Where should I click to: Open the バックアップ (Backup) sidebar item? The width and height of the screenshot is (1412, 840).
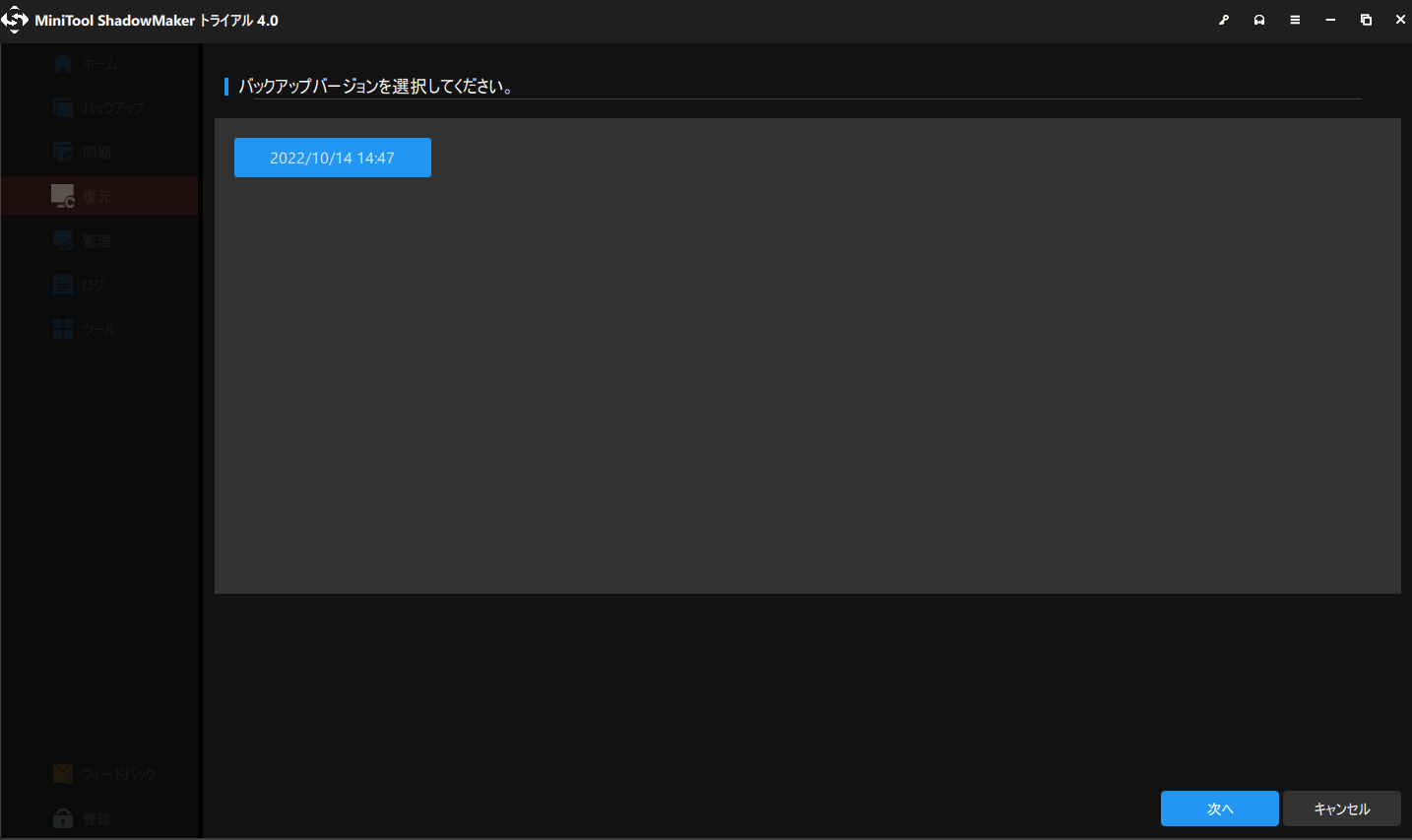click(x=99, y=108)
